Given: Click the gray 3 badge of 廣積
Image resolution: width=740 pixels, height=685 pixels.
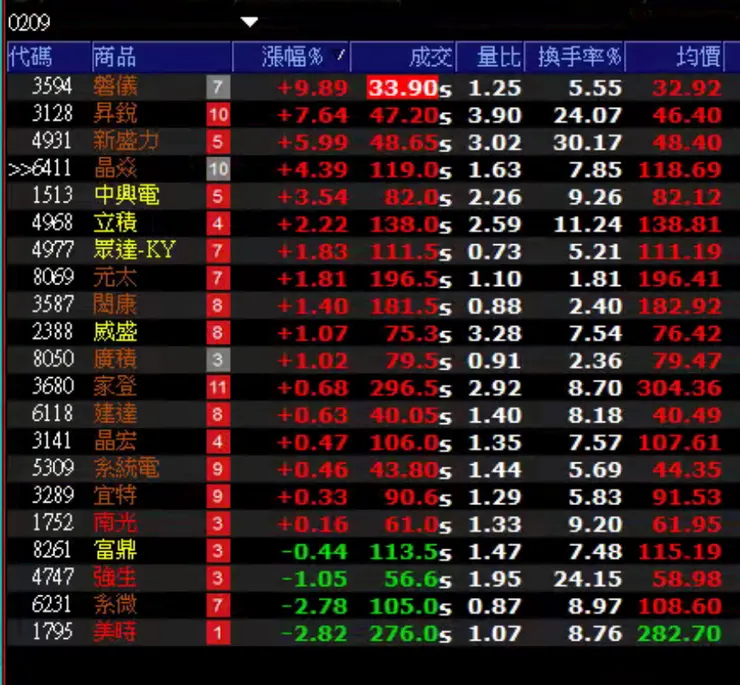Looking at the screenshot, I should (x=218, y=360).
